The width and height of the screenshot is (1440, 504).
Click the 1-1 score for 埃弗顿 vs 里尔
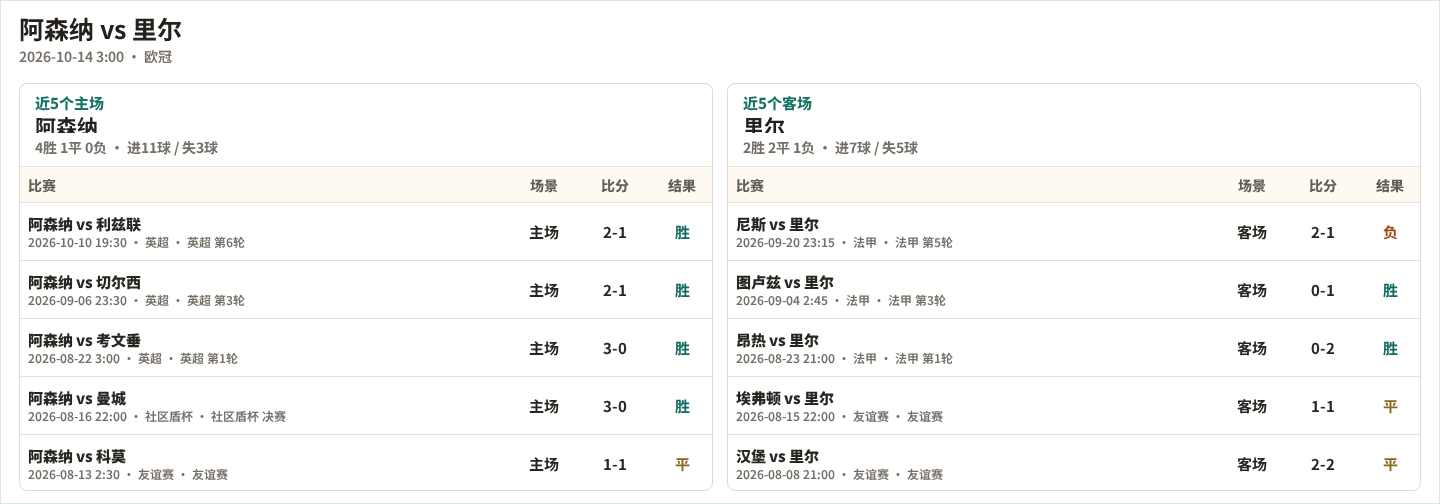(1323, 407)
